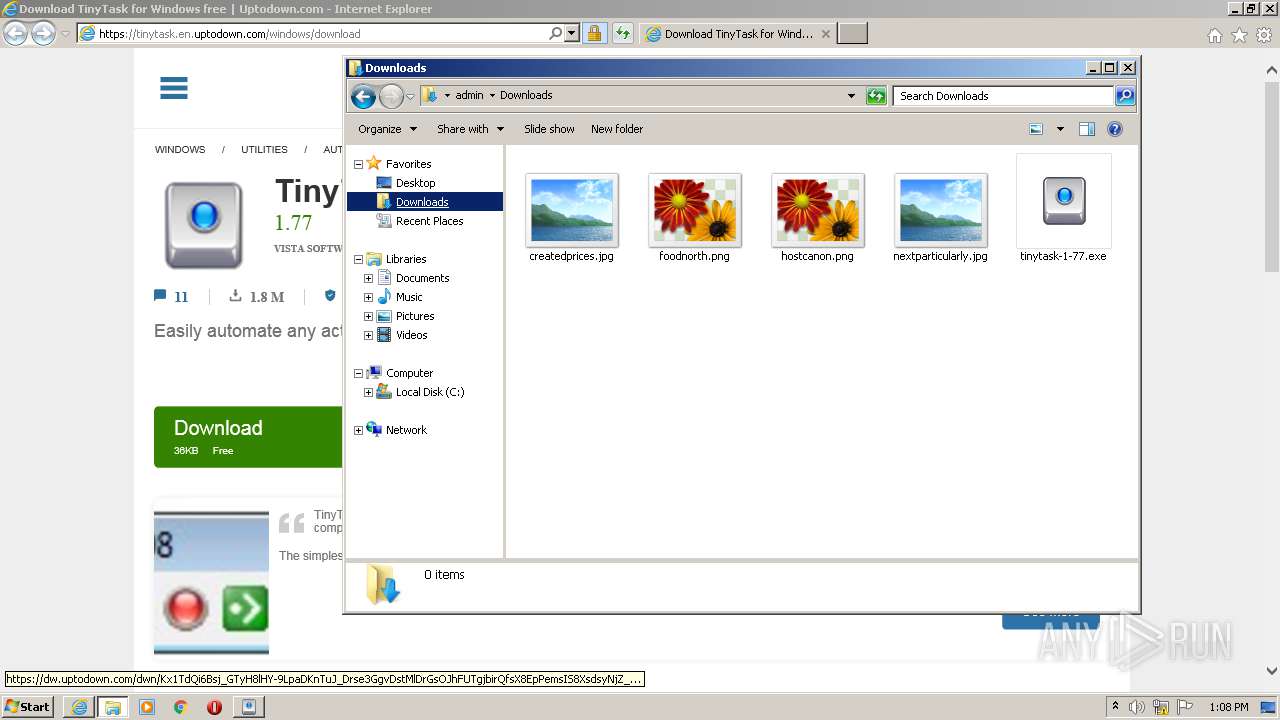The width and height of the screenshot is (1280, 720).
Task: Click the IE security lock icon
Action: (594, 34)
